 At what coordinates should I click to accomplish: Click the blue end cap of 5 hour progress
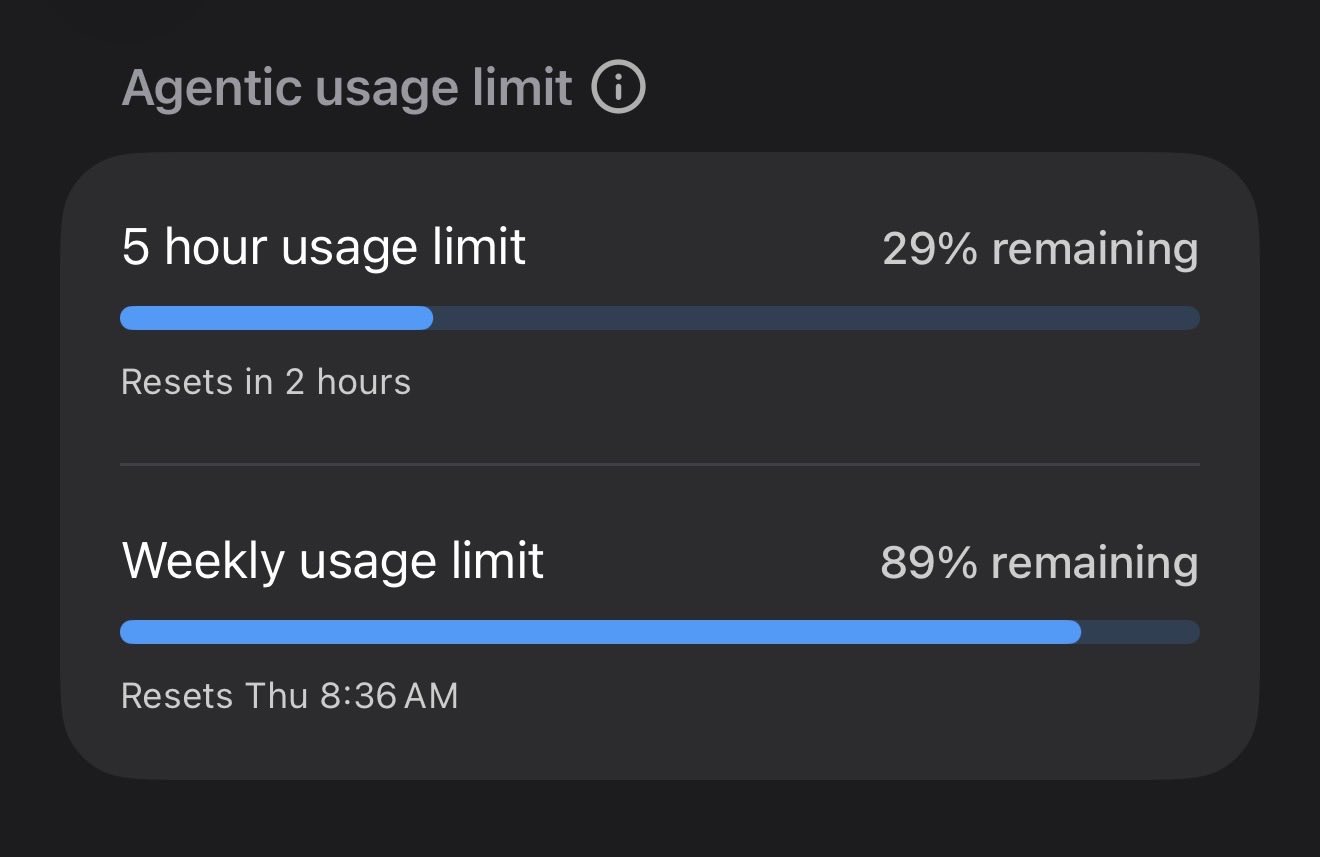pyautogui.click(x=423, y=318)
